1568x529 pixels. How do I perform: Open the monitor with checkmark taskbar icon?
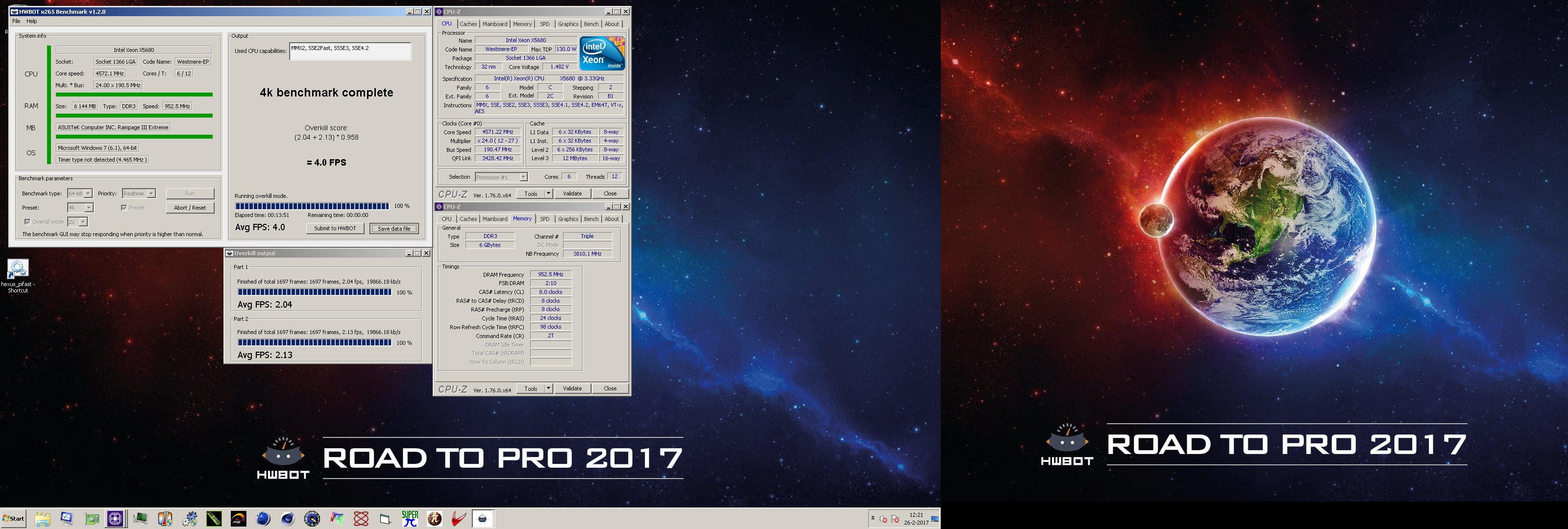click(66, 519)
